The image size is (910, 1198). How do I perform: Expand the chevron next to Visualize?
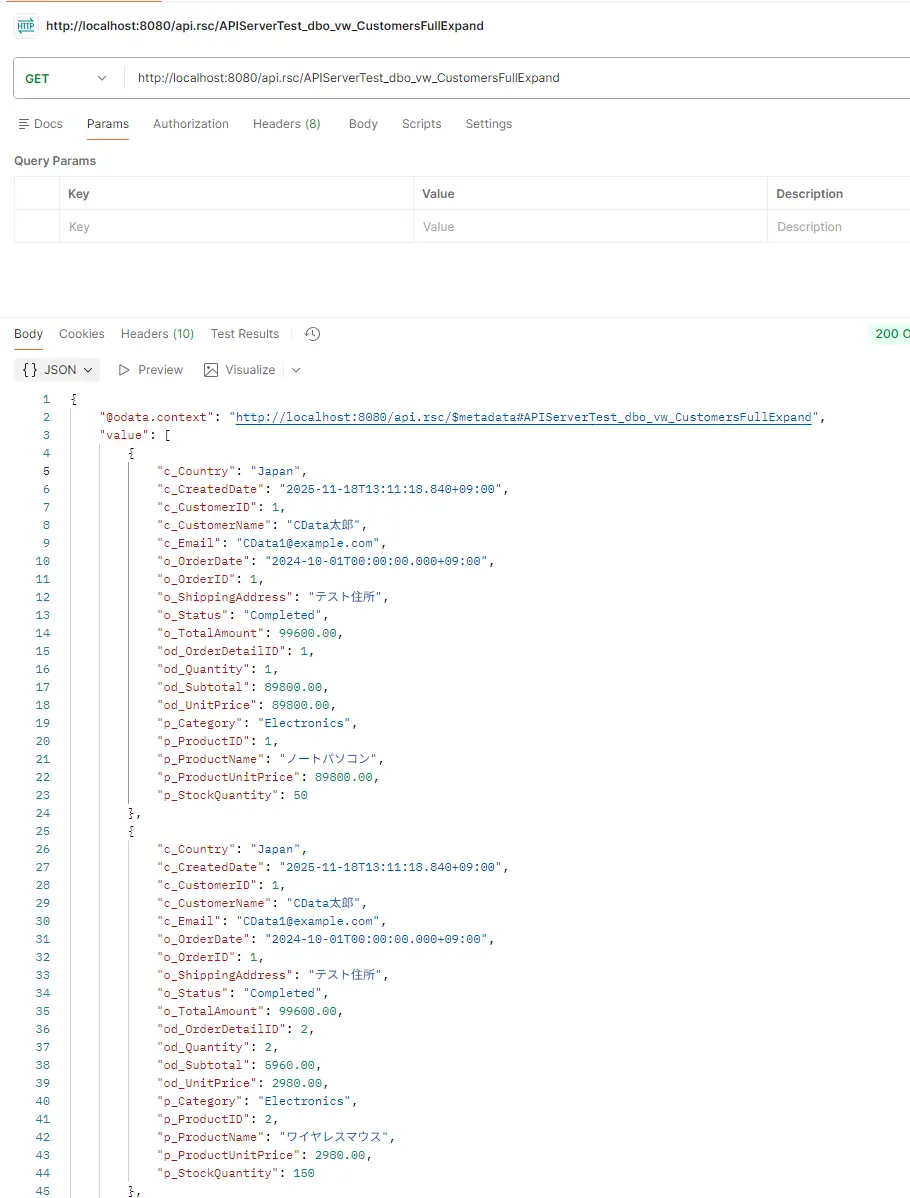295,370
